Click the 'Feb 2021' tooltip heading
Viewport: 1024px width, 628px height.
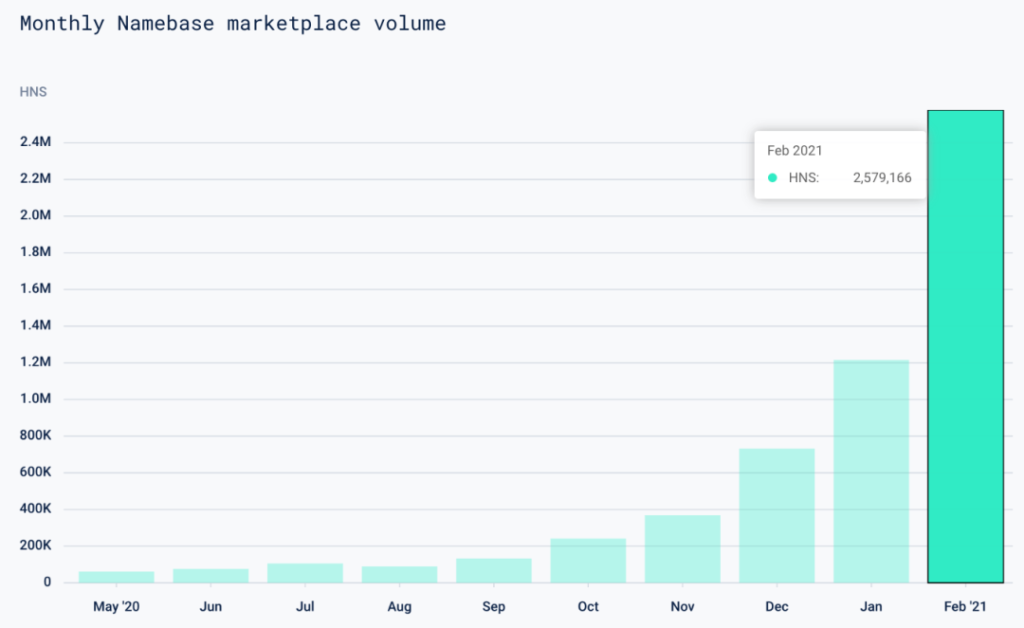coord(794,151)
